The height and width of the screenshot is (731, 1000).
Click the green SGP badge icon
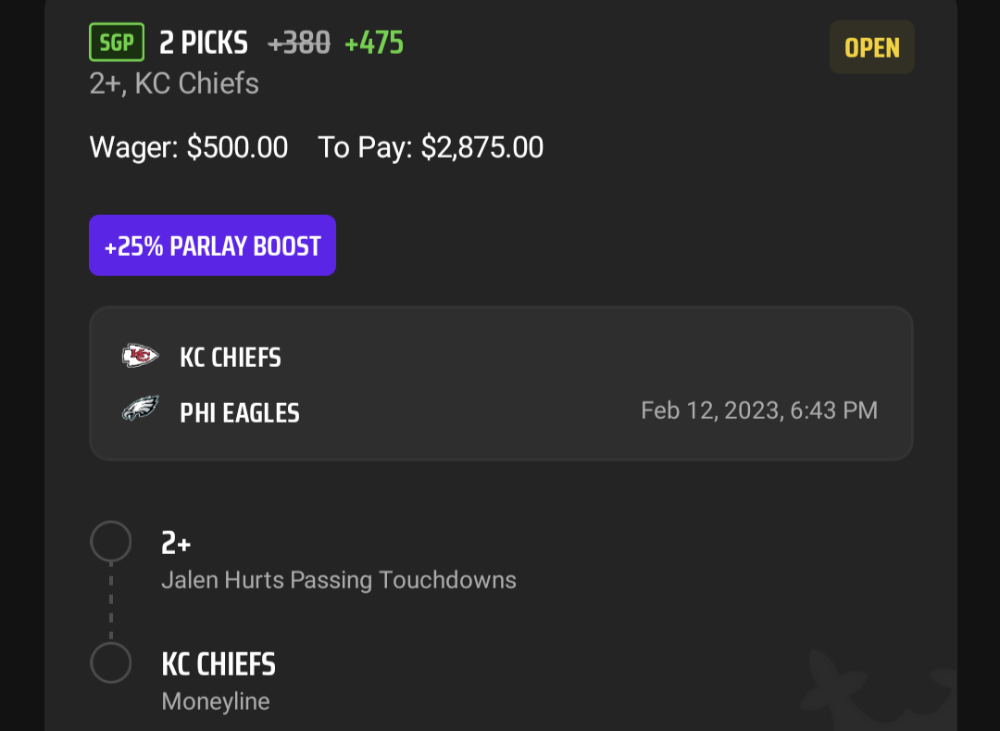[117, 42]
